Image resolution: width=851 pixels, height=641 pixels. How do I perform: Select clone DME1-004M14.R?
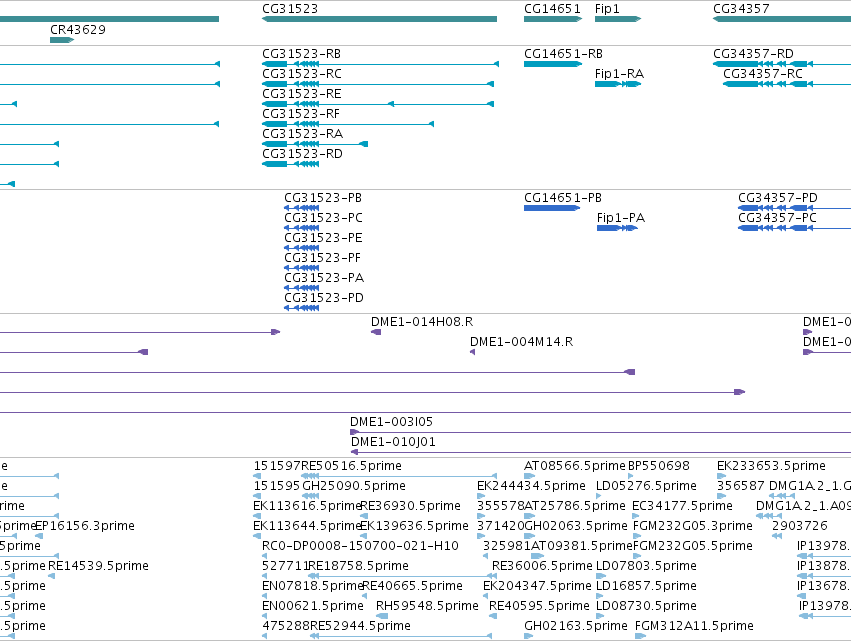521,342
